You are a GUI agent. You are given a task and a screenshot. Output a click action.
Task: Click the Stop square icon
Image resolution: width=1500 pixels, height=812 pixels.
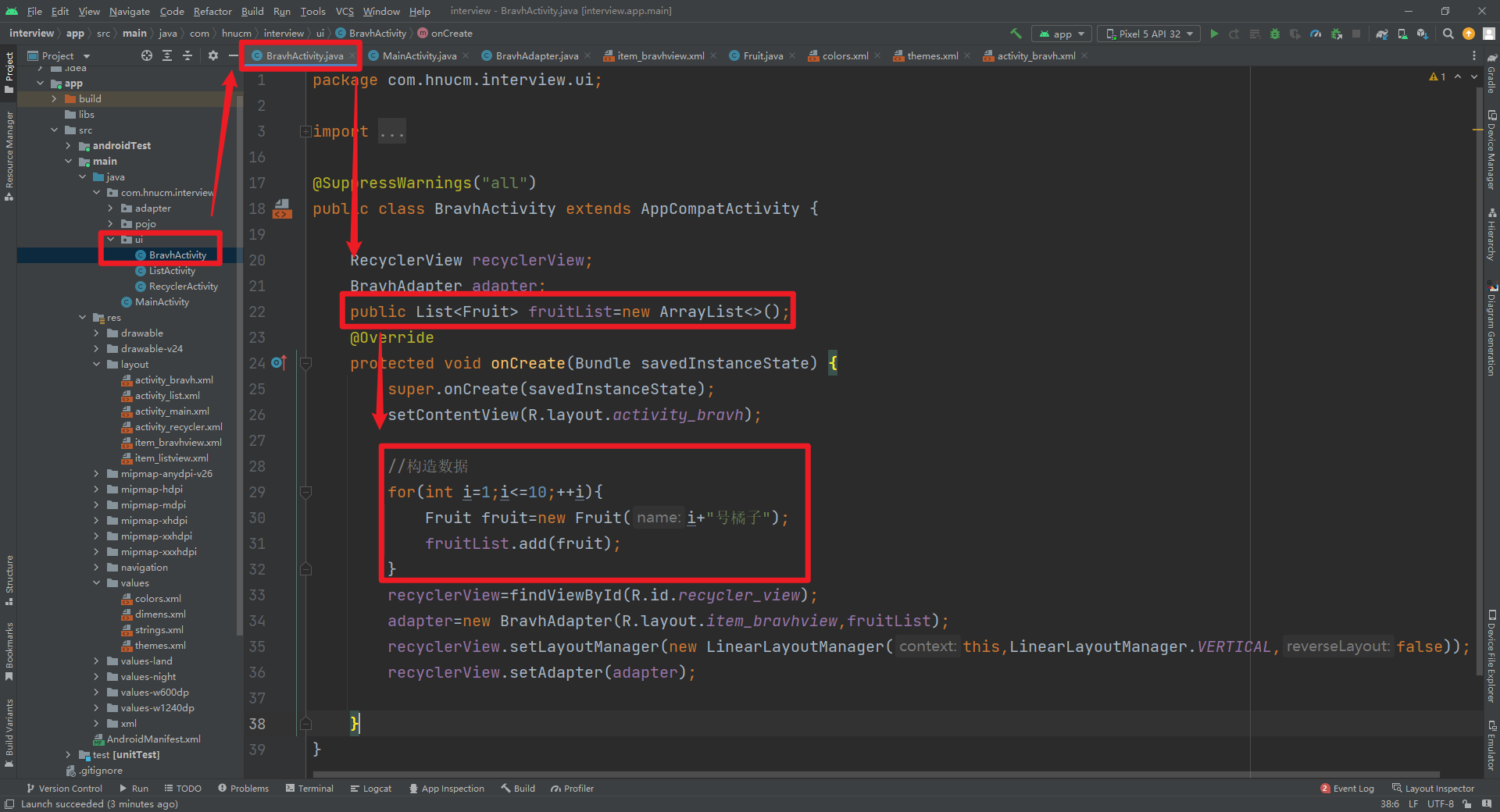point(1356,34)
